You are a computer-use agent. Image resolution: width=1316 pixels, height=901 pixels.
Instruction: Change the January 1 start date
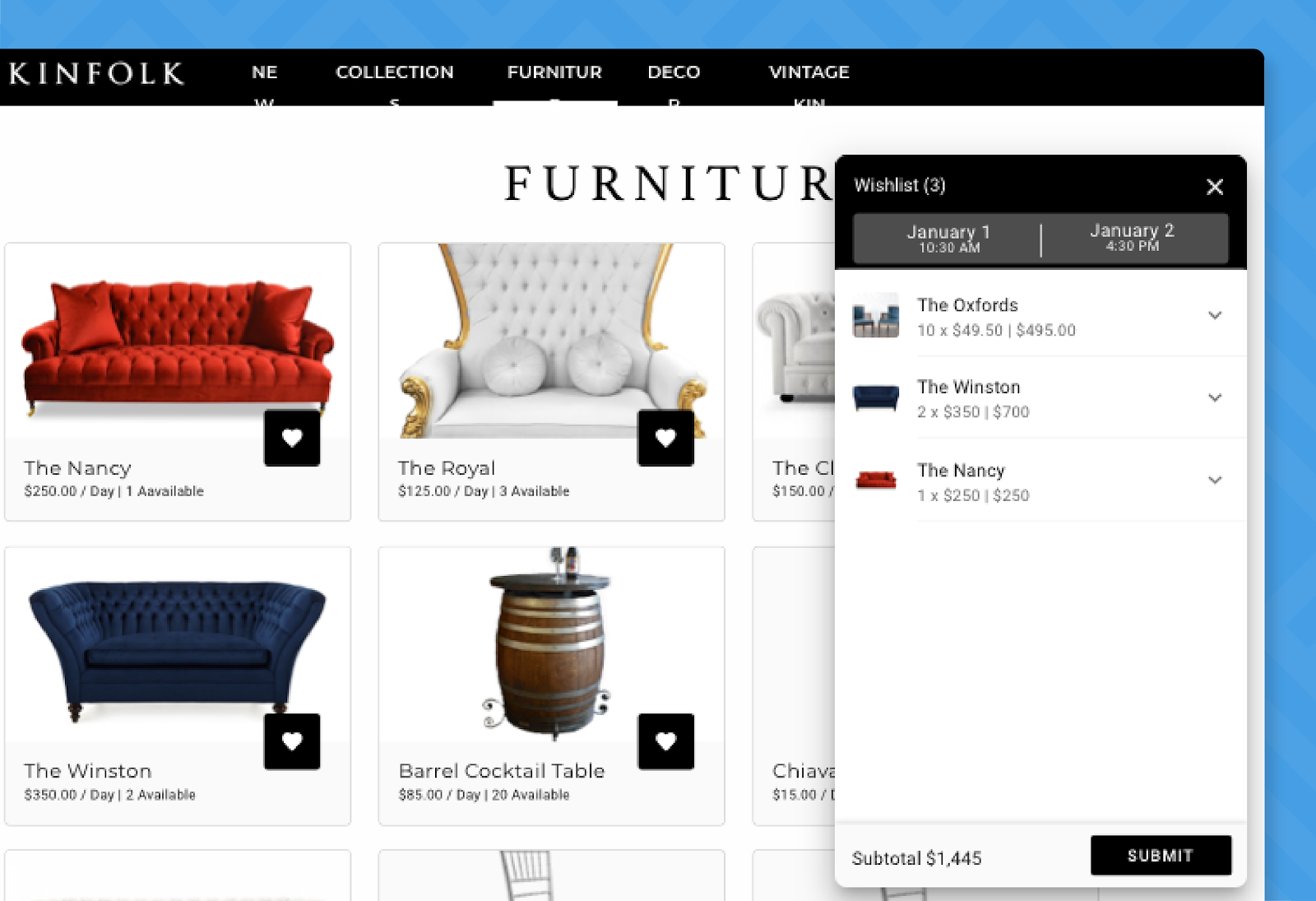pyautogui.click(x=948, y=239)
